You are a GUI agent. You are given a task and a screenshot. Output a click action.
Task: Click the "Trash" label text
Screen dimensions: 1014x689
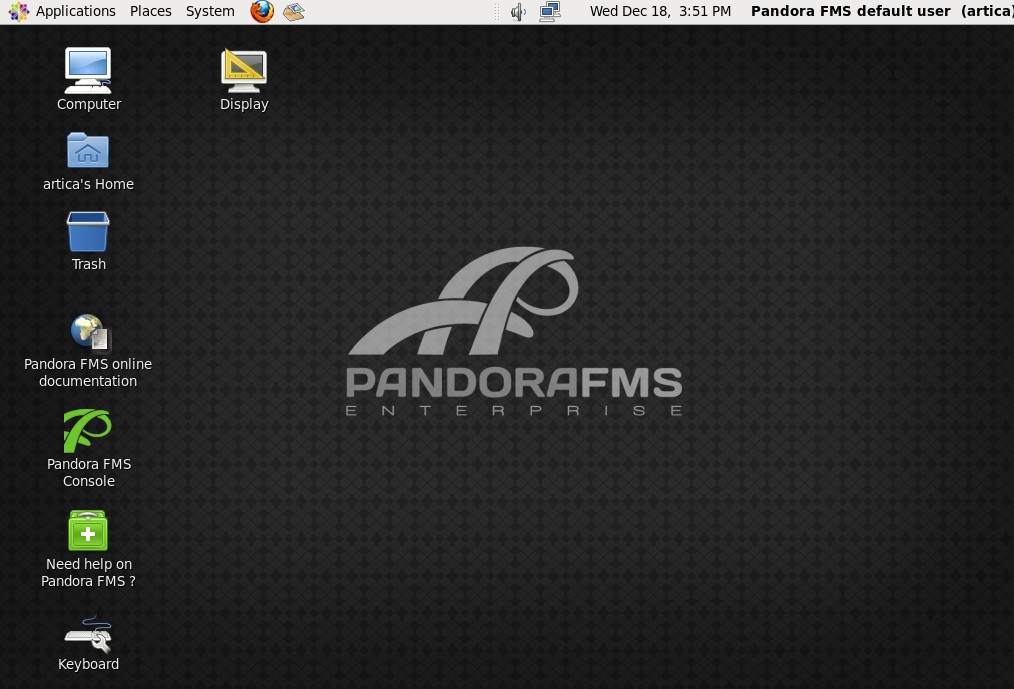pyautogui.click(x=89, y=264)
